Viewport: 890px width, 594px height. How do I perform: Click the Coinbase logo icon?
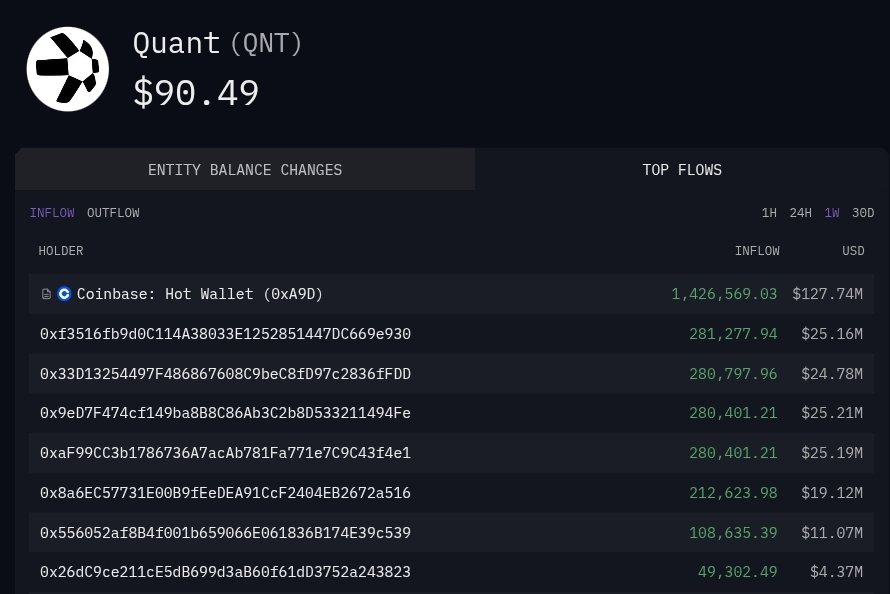(64, 294)
